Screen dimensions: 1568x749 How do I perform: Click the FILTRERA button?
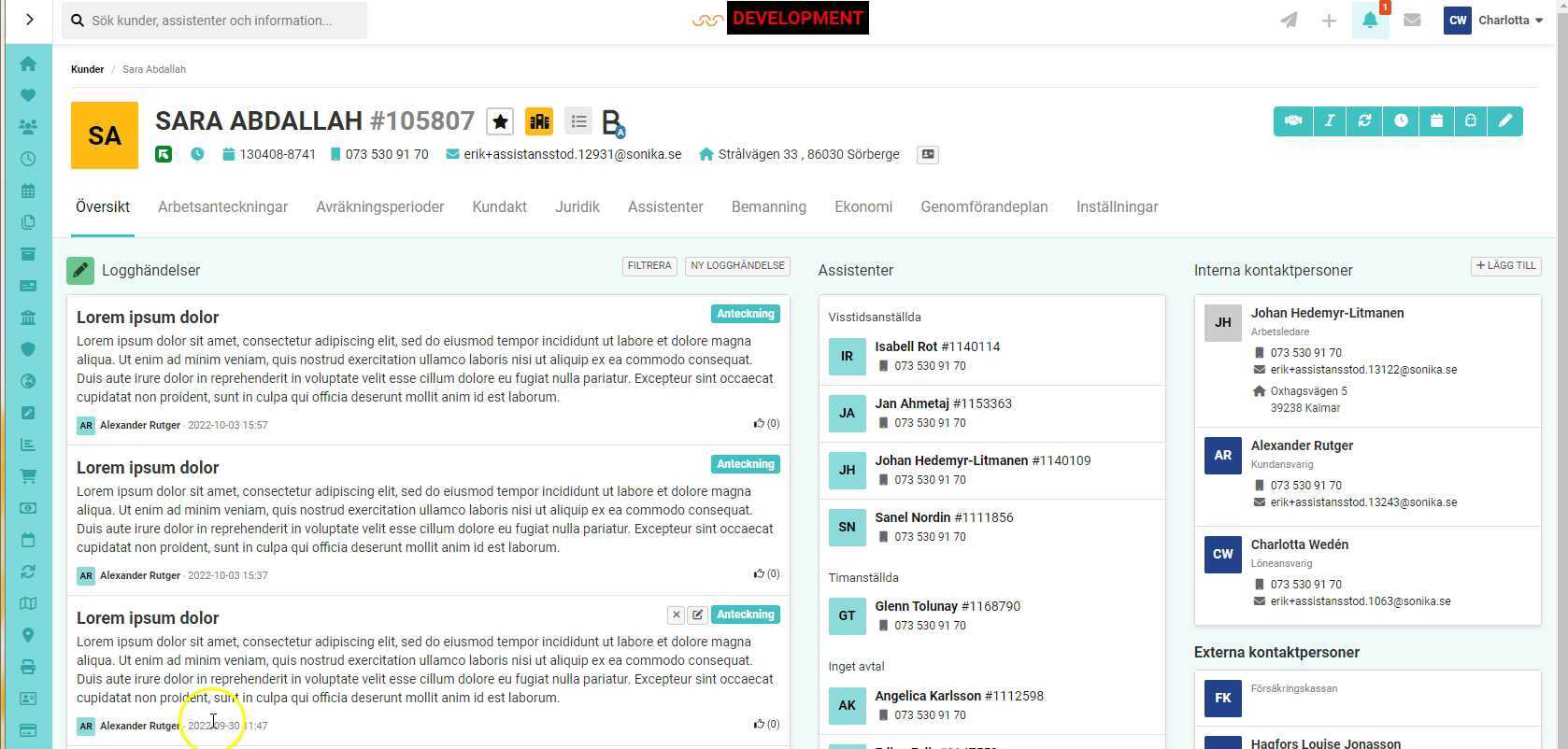tap(649, 266)
